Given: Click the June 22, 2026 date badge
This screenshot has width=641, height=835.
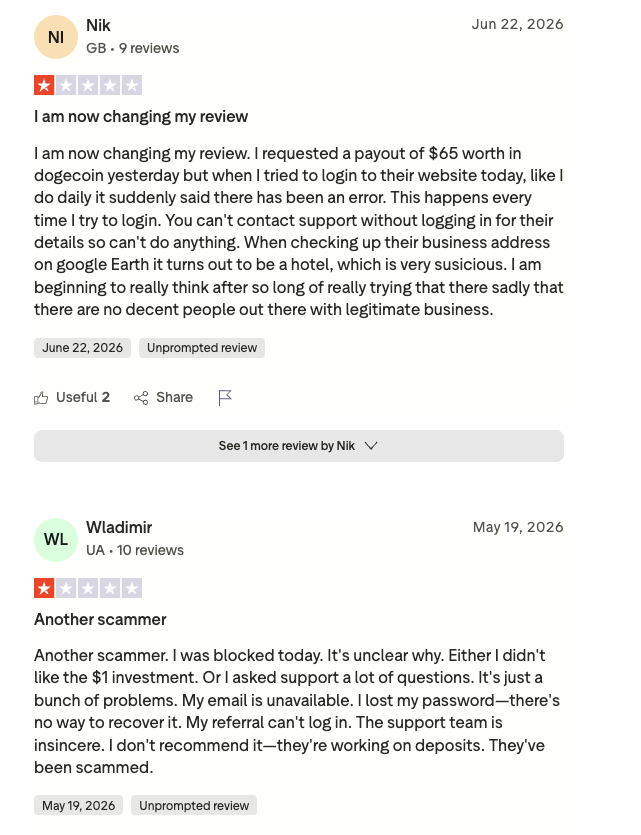Looking at the screenshot, I should coord(83,348).
